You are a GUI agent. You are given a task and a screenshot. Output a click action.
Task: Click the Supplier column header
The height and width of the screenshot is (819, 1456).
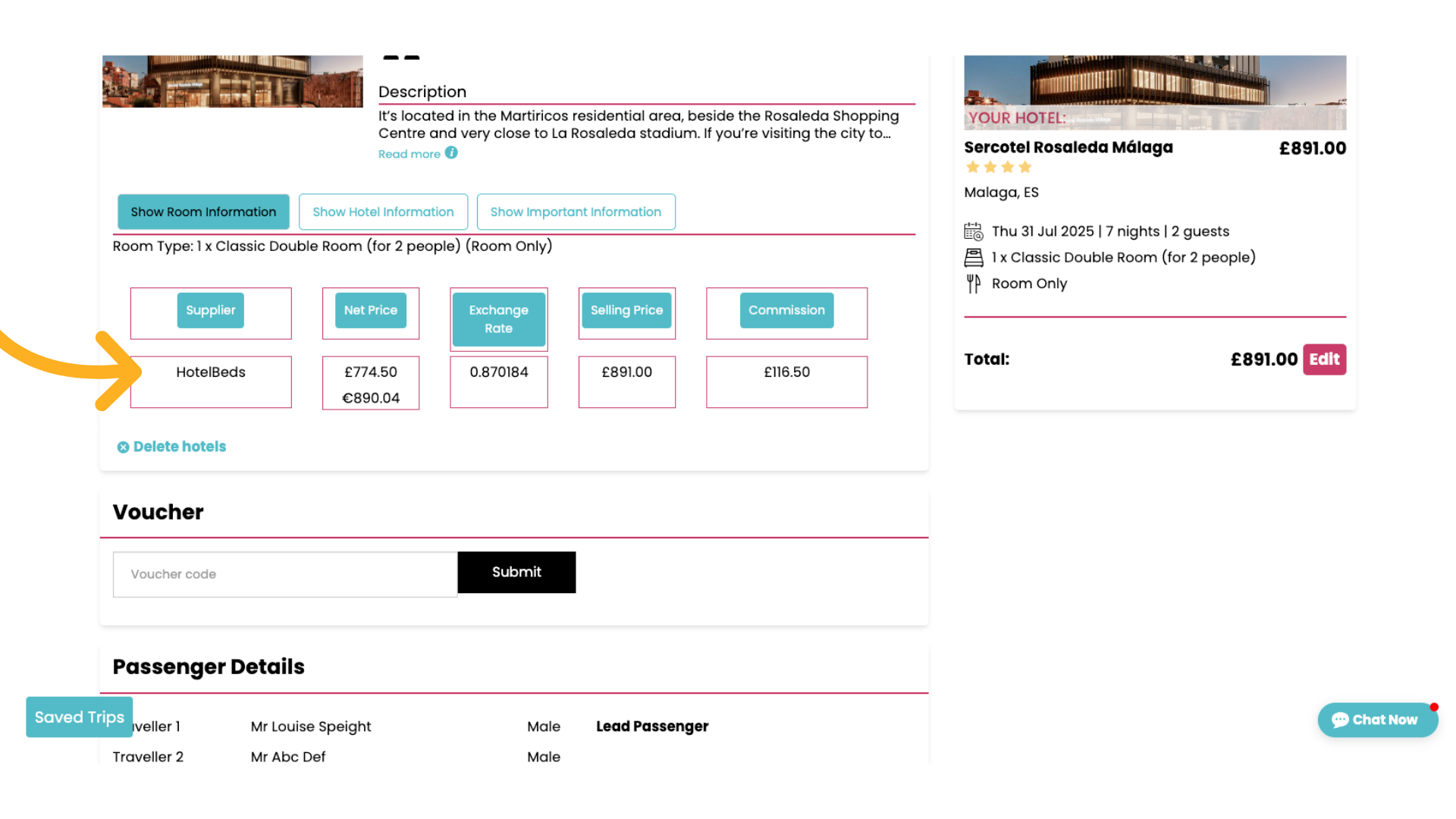(x=210, y=310)
